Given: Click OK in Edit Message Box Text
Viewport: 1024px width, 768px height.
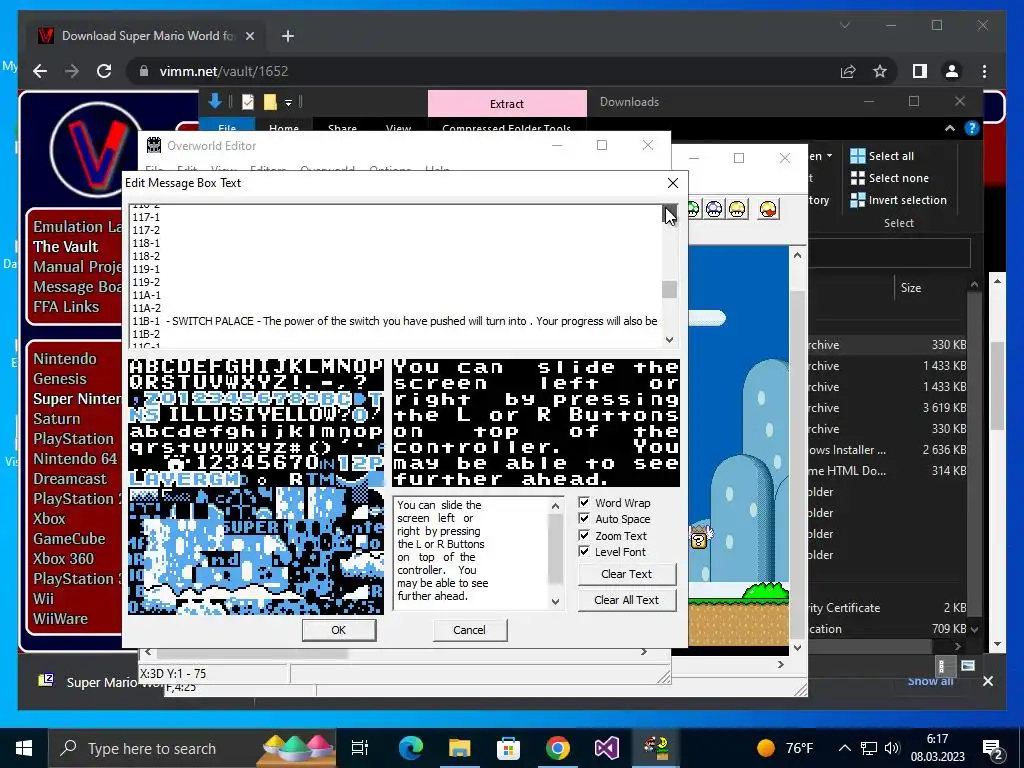Looking at the screenshot, I should 339,630.
